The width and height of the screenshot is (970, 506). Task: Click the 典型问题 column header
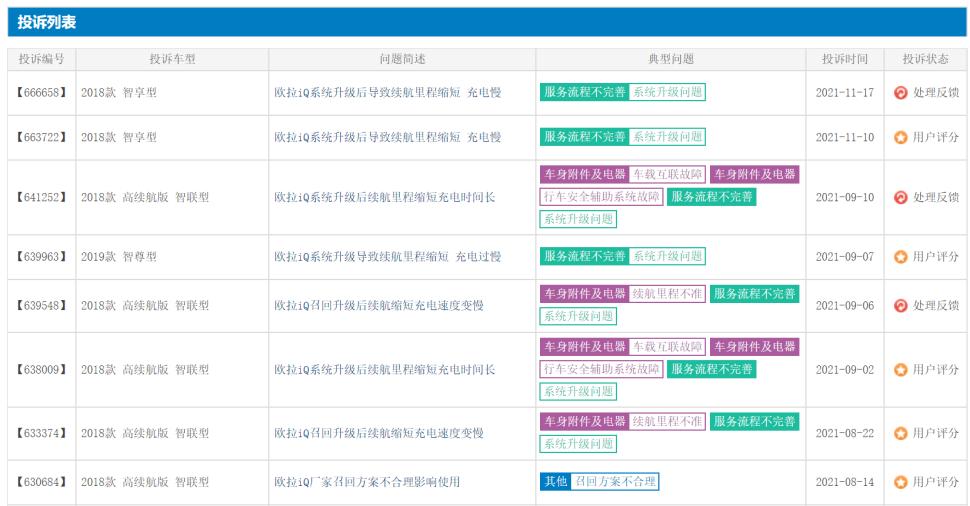671,60
